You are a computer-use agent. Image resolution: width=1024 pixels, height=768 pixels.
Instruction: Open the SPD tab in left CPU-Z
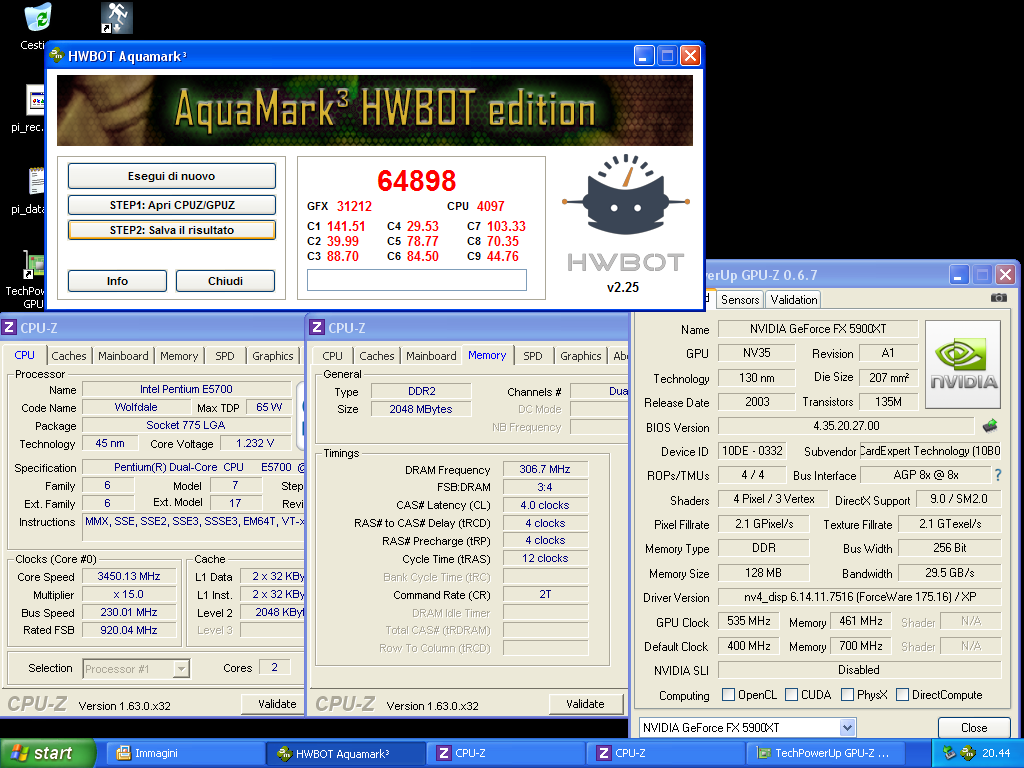point(225,356)
